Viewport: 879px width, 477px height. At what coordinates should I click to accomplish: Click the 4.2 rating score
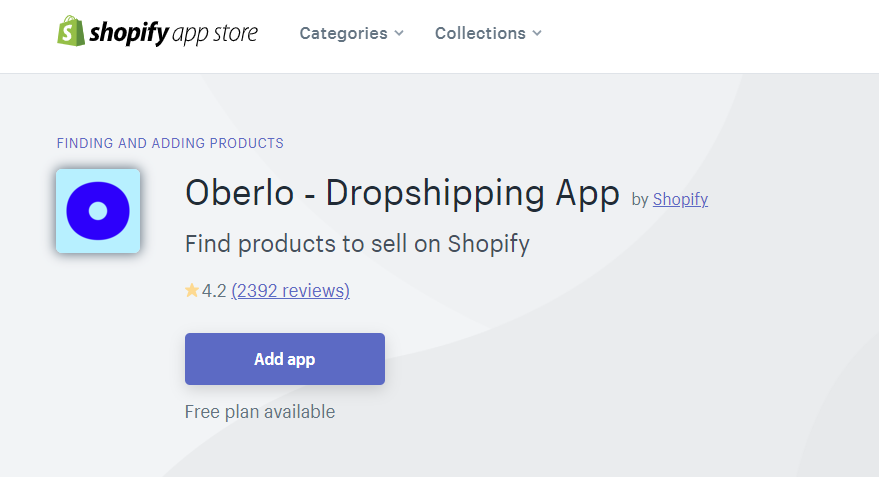214,290
